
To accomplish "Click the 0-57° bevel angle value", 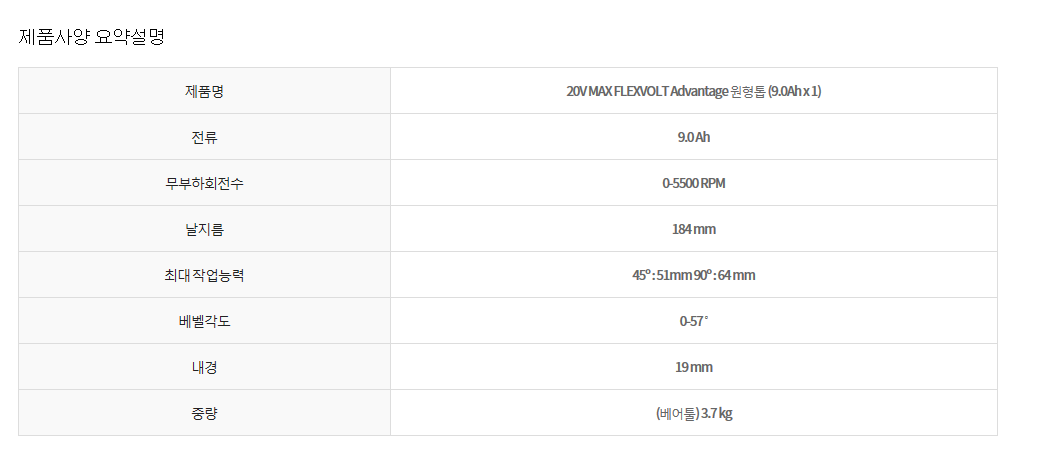I will coord(693,321).
